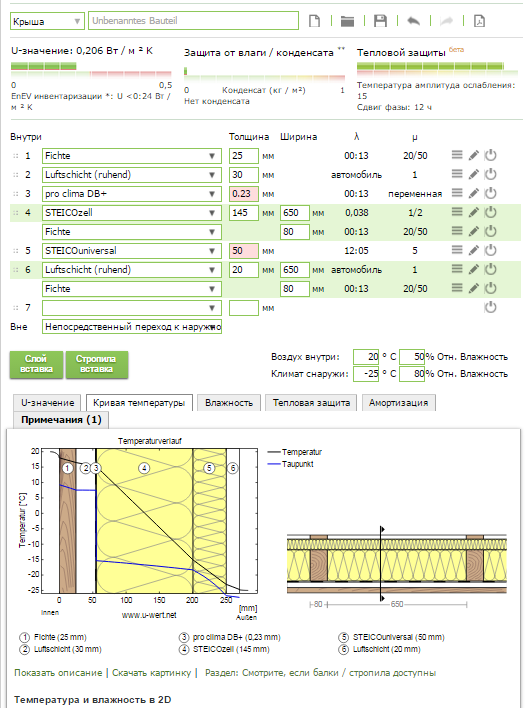
Task: Switch to the U-значение tab
Action: [x=47, y=403]
